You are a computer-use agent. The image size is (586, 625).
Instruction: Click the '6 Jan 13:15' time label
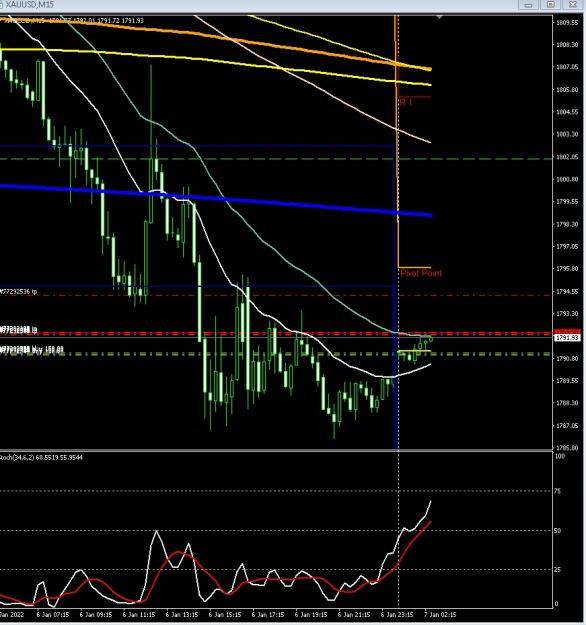point(182,615)
